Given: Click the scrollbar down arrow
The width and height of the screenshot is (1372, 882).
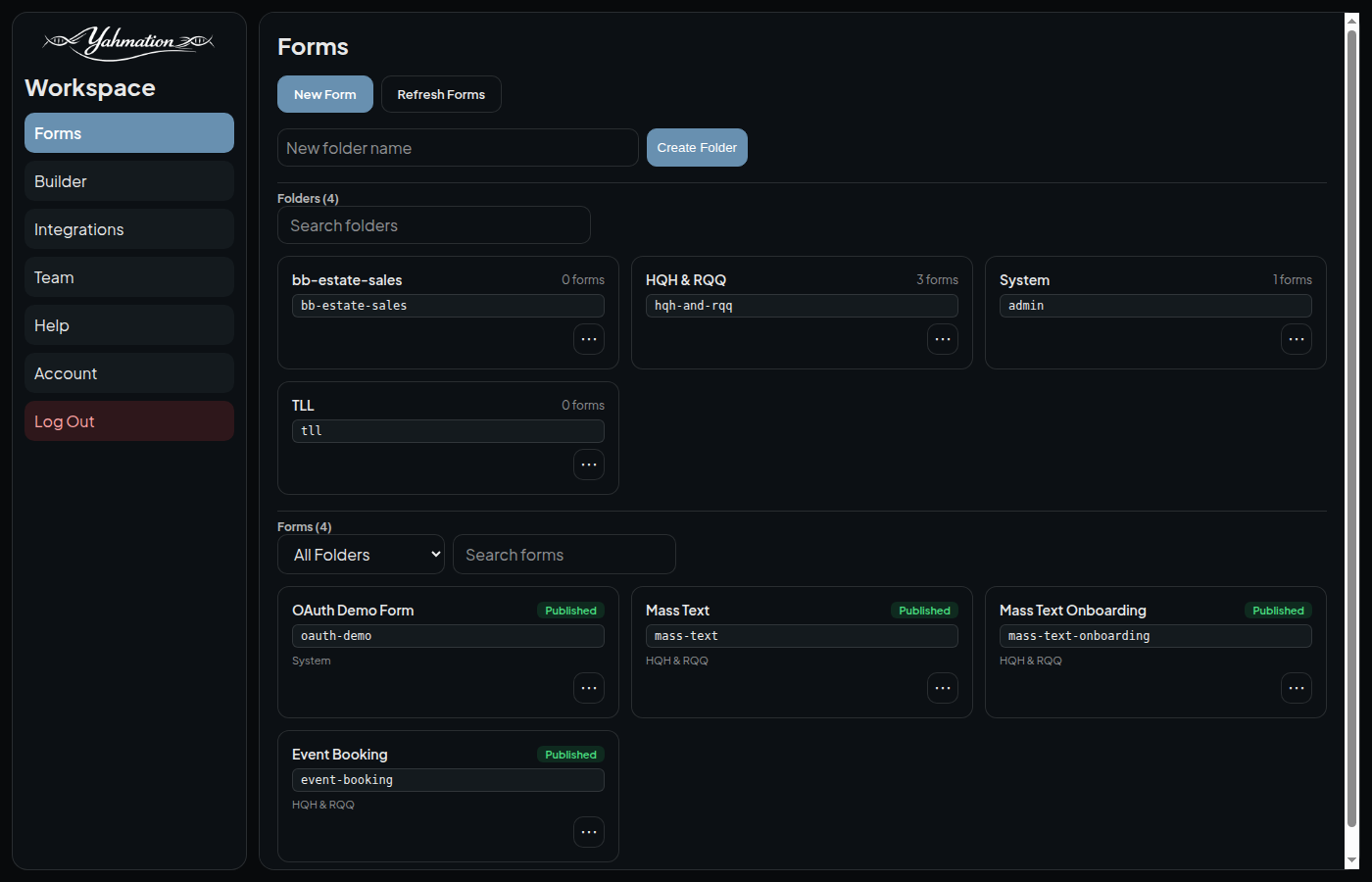Looking at the screenshot, I should 1351,860.
